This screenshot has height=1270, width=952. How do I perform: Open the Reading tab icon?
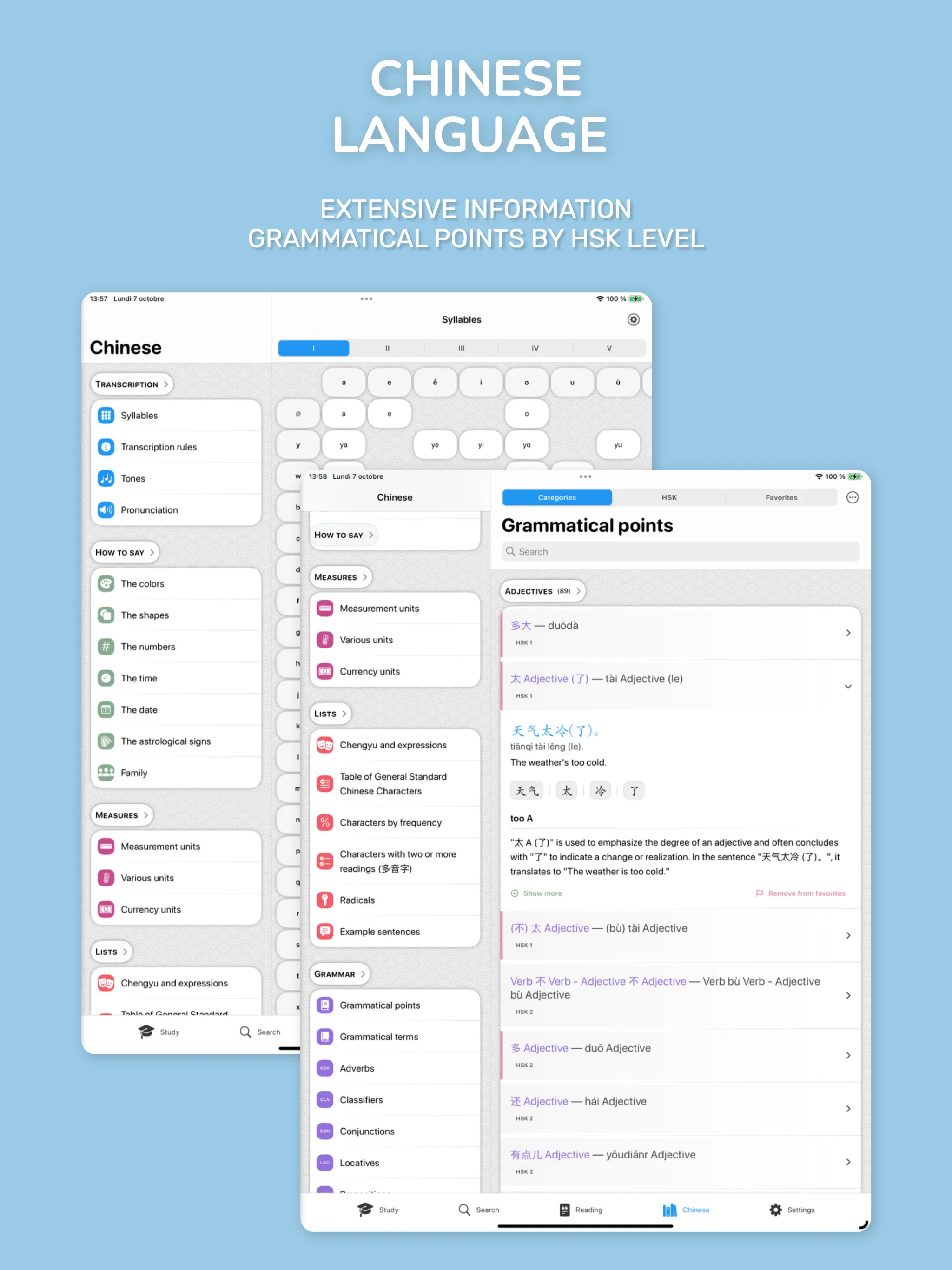[x=564, y=1209]
